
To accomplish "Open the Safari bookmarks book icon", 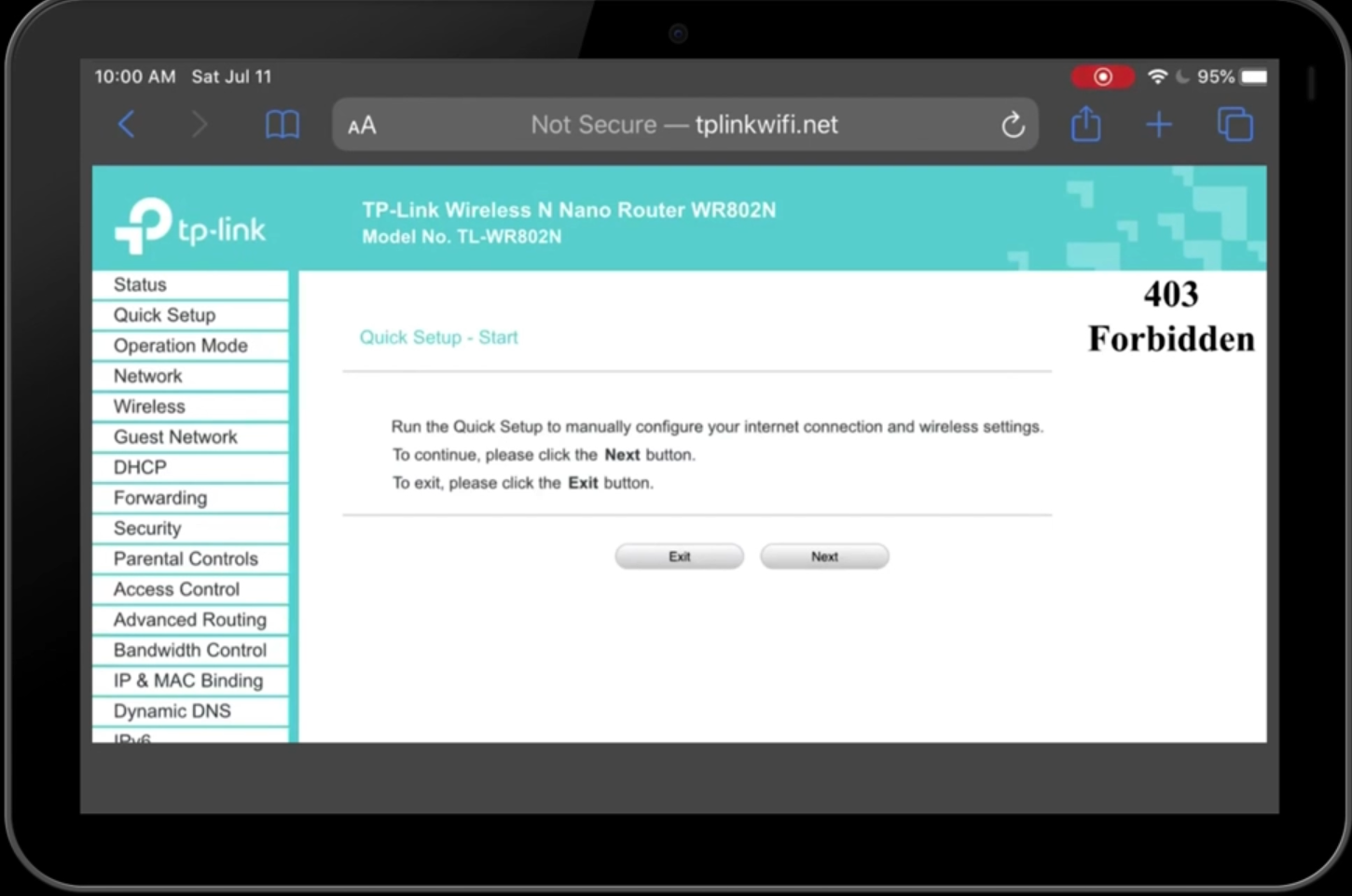I will [282, 124].
